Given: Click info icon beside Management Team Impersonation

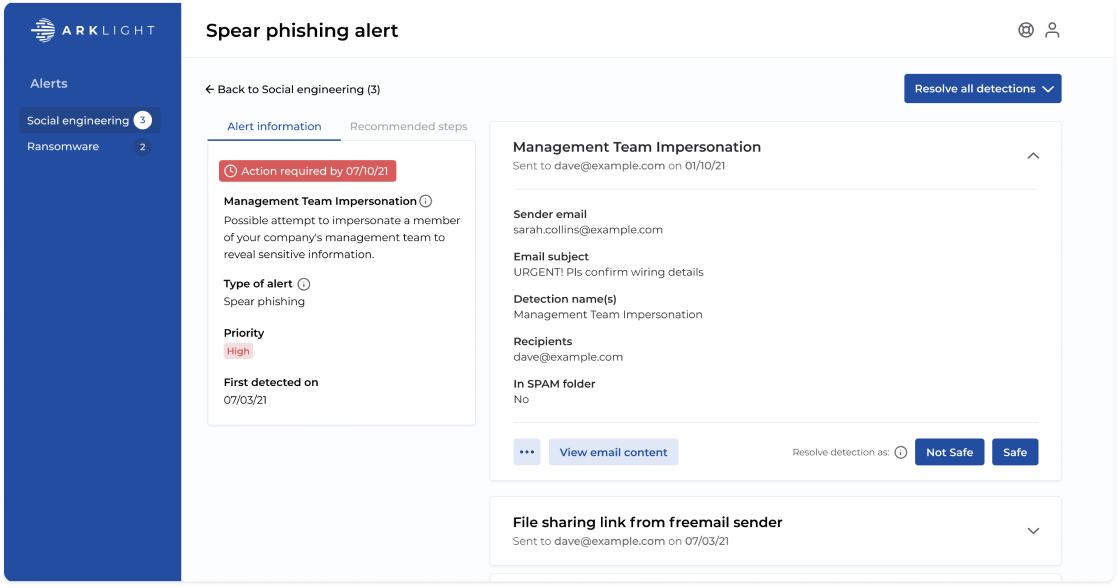Looking at the screenshot, I should coord(426,201).
